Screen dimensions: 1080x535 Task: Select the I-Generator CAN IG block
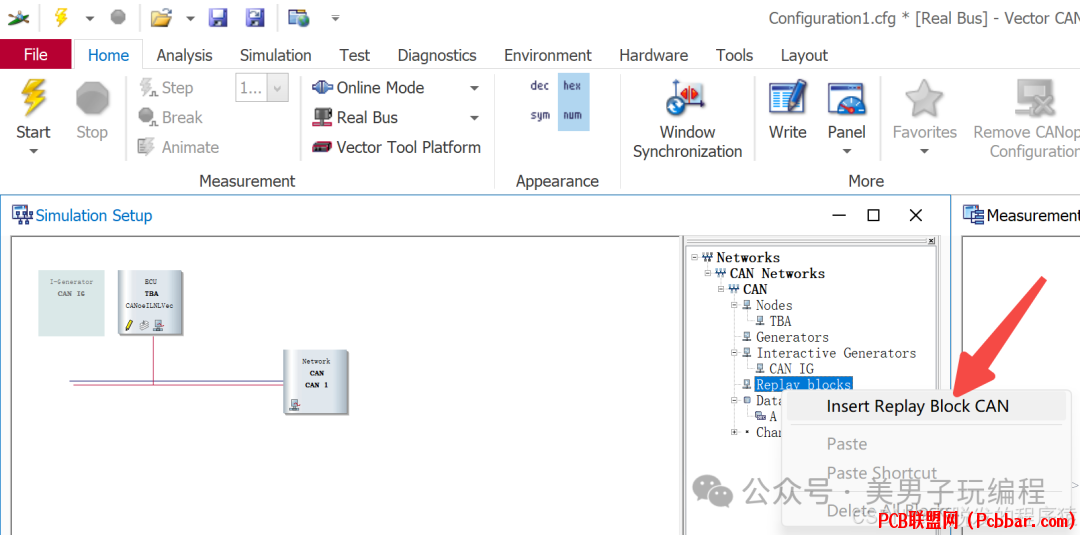tap(71, 303)
